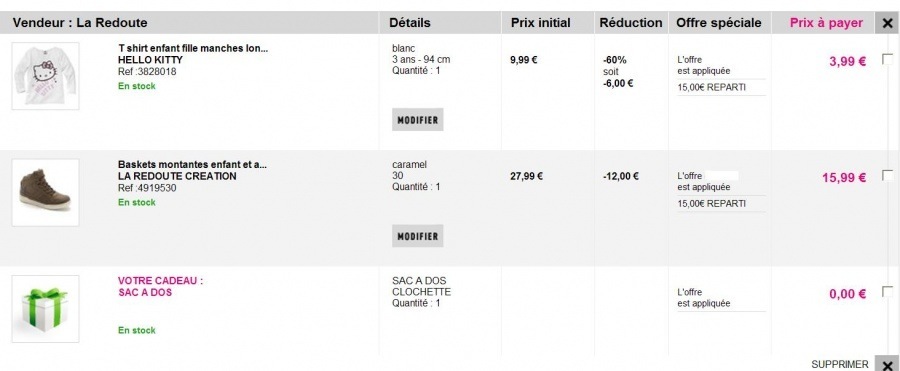This screenshot has height=371, width=900.
Task: Open the Baskets montantes enfant product title
Action: click(x=192, y=165)
